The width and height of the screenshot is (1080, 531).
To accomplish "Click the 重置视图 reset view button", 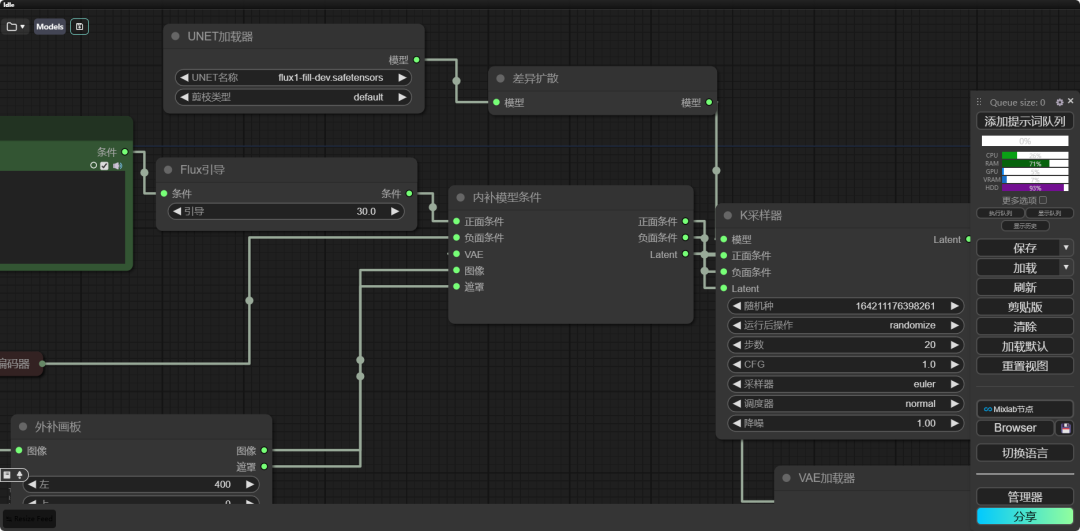I will pyautogui.click(x=1025, y=366).
